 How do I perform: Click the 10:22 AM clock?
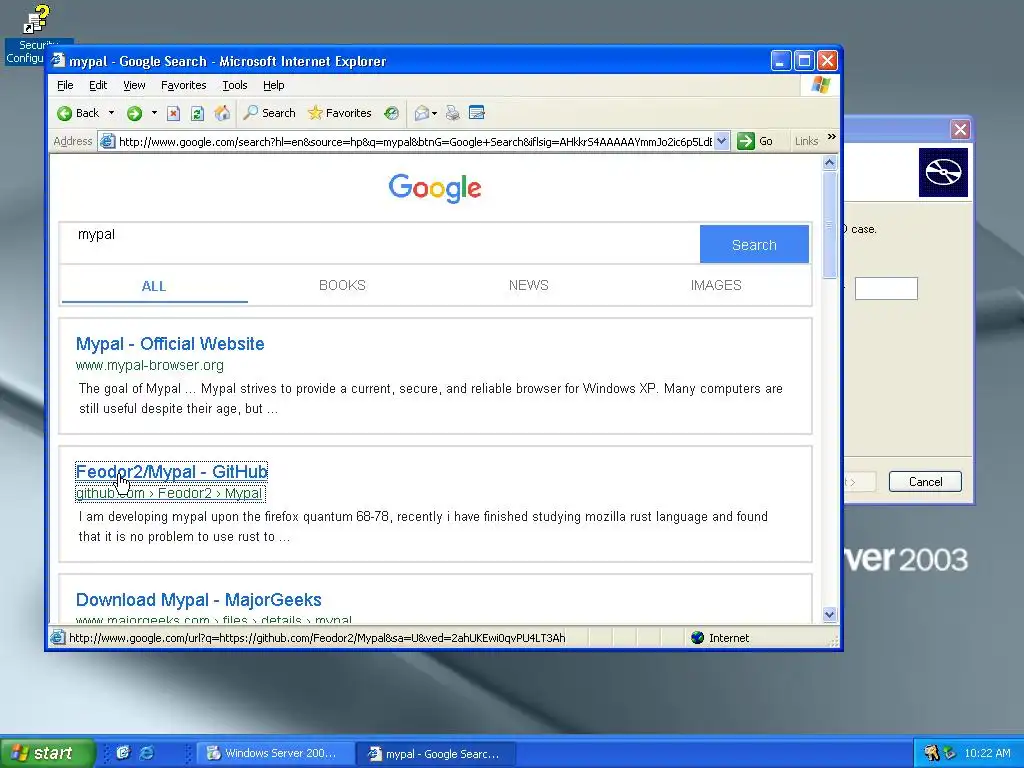tap(987, 753)
